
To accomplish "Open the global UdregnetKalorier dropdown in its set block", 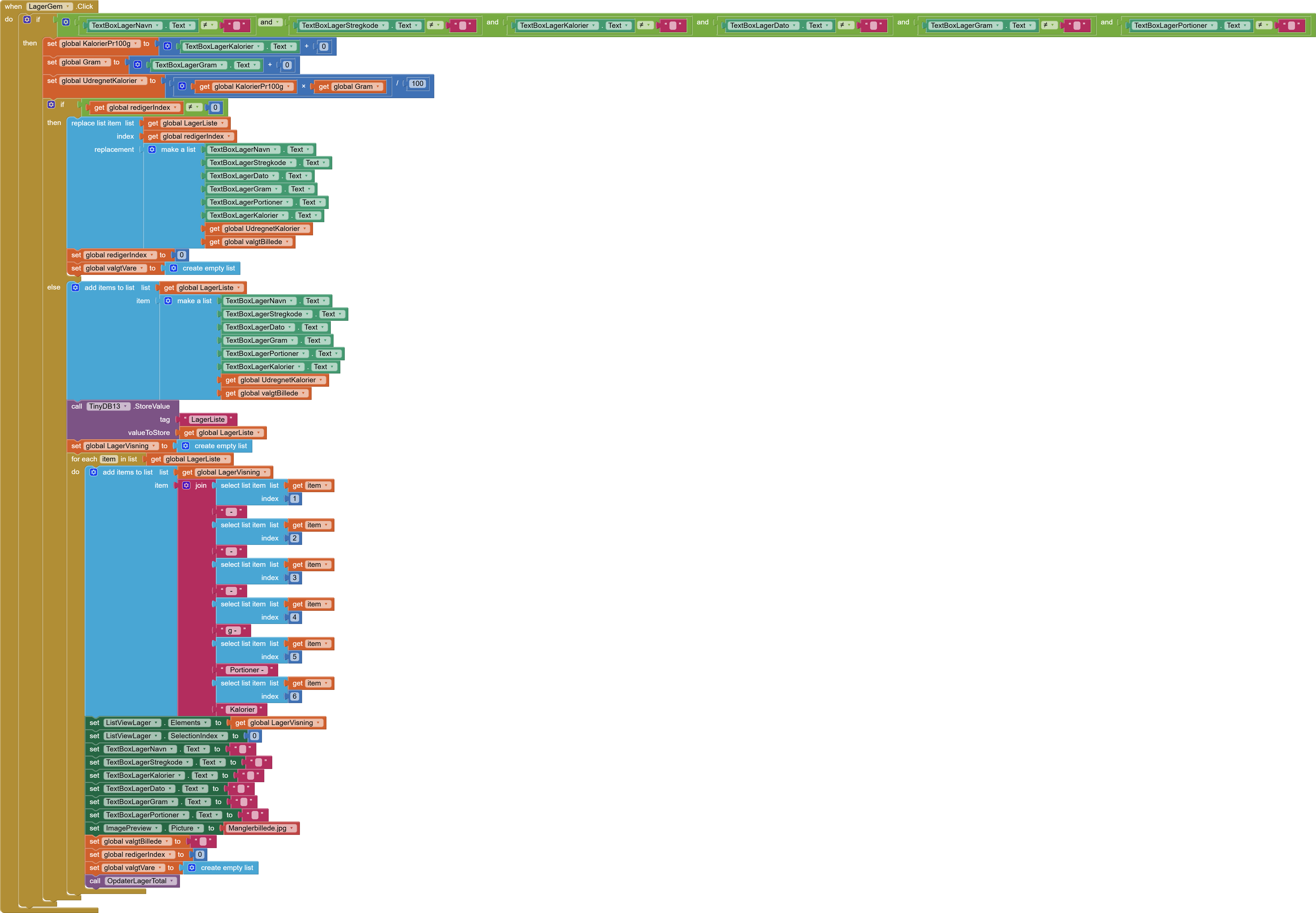I will [x=104, y=81].
